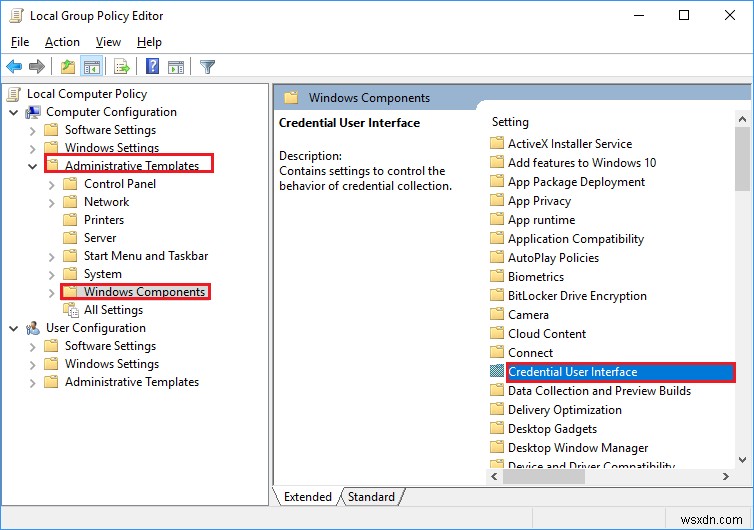This screenshot has height=530, width=754.
Task: Click the Local Computer Policy scroll icon
Action: (14, 94)
